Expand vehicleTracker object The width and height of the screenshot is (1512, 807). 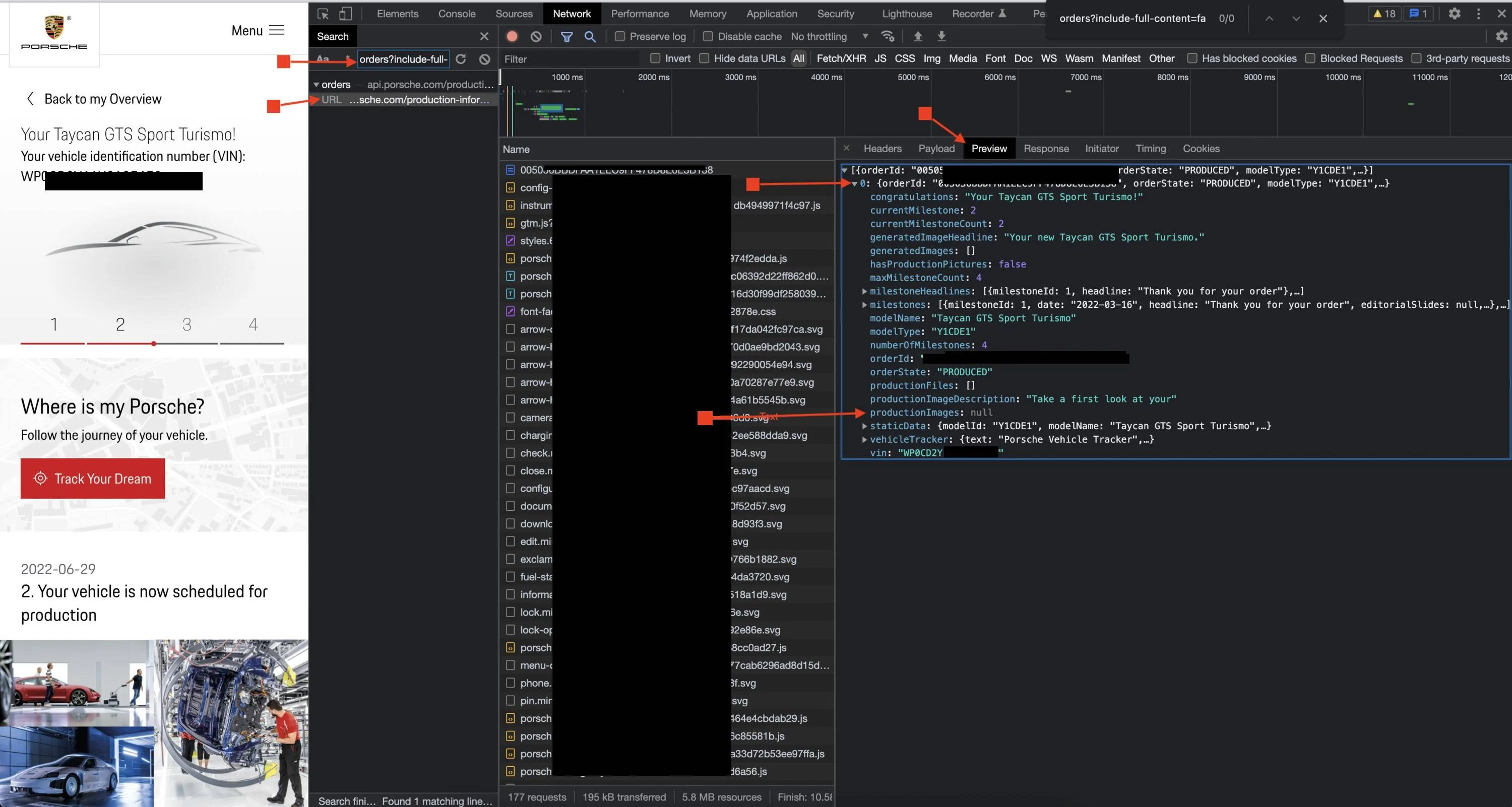864,440
